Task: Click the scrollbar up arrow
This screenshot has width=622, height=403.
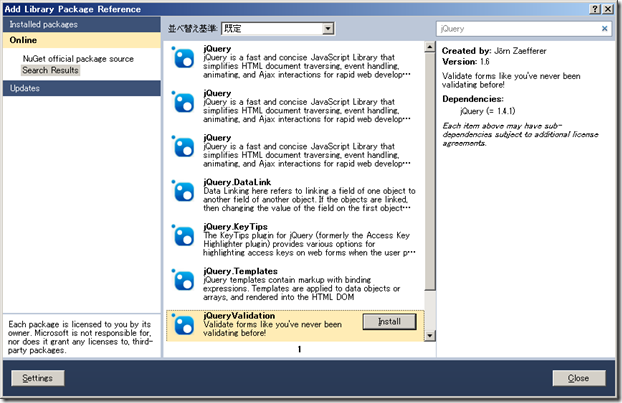Action: point(430,47)
